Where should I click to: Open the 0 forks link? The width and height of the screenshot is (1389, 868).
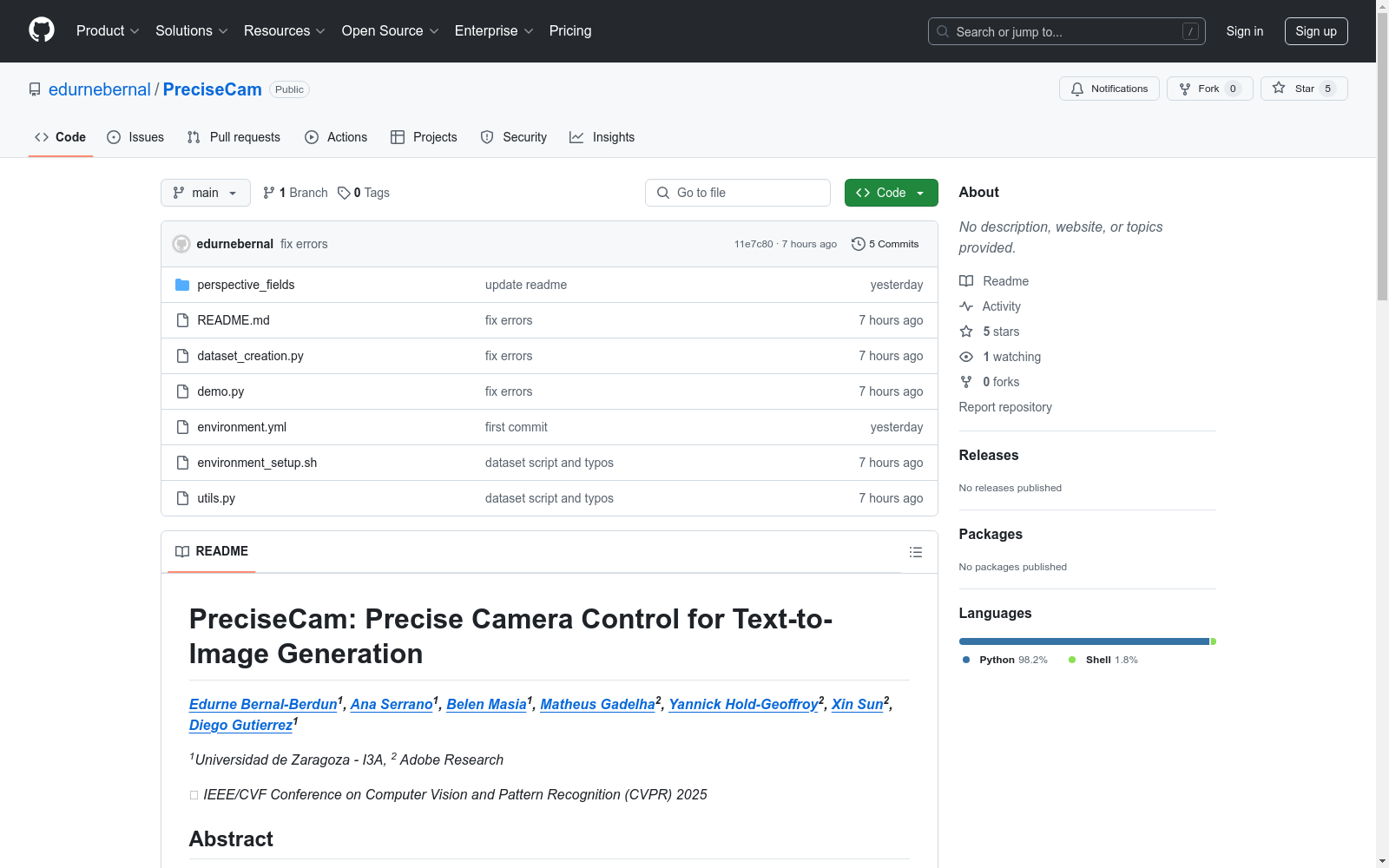(990, 382)
